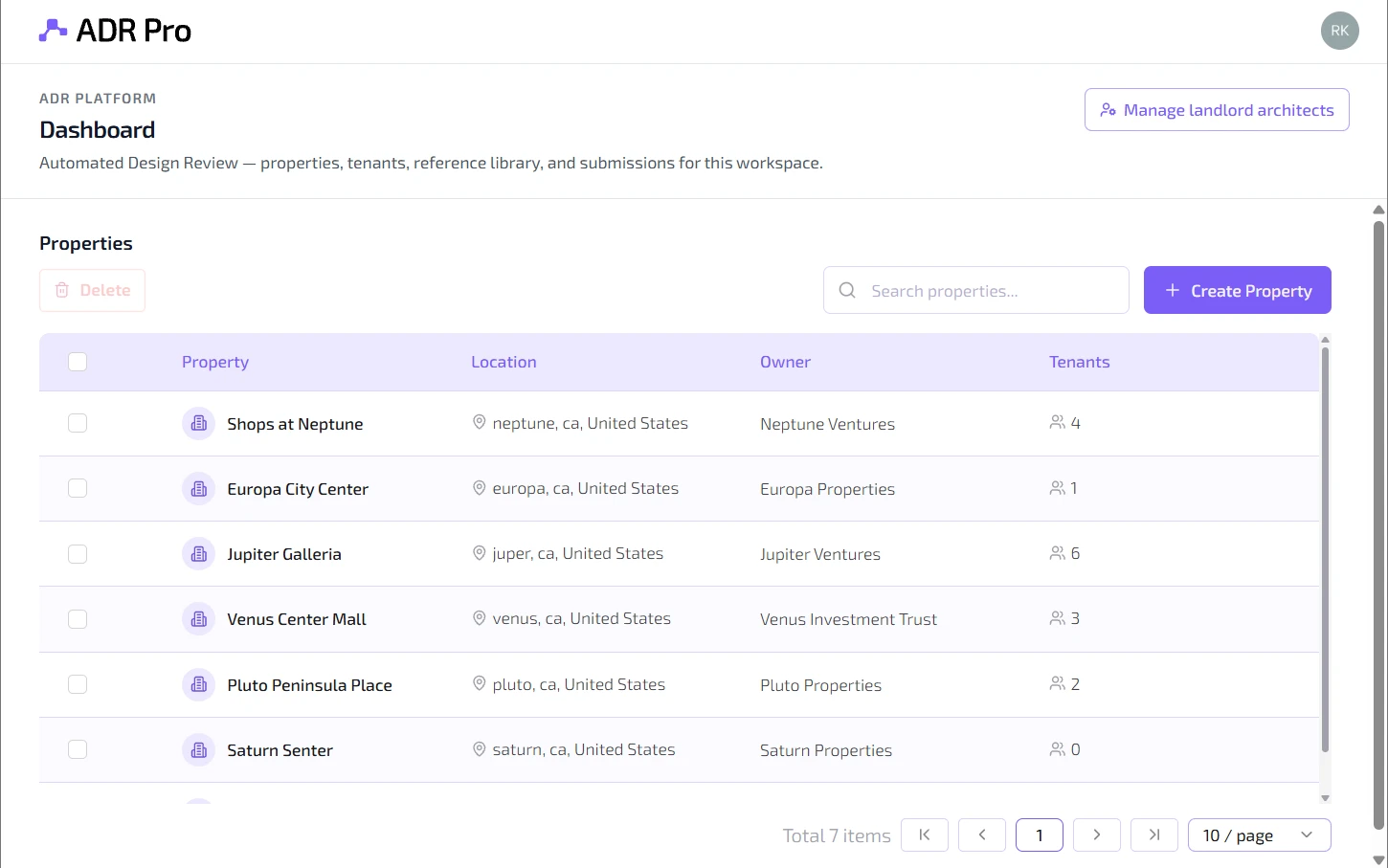1388x868 pixels.
Task: Open the Europa City Center property name
Action: 298,489
